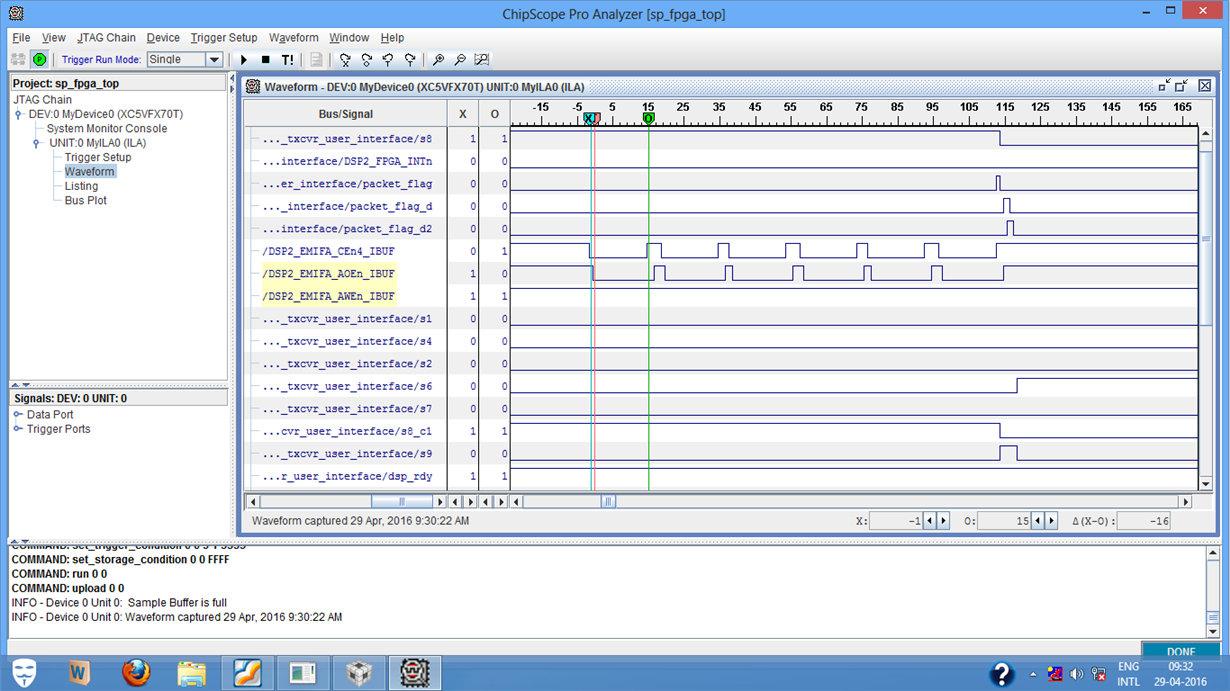Collapse the DEV:0 MyDevice0 tree node
Screen dimensions: 1230x691
[x=19, y=115]
